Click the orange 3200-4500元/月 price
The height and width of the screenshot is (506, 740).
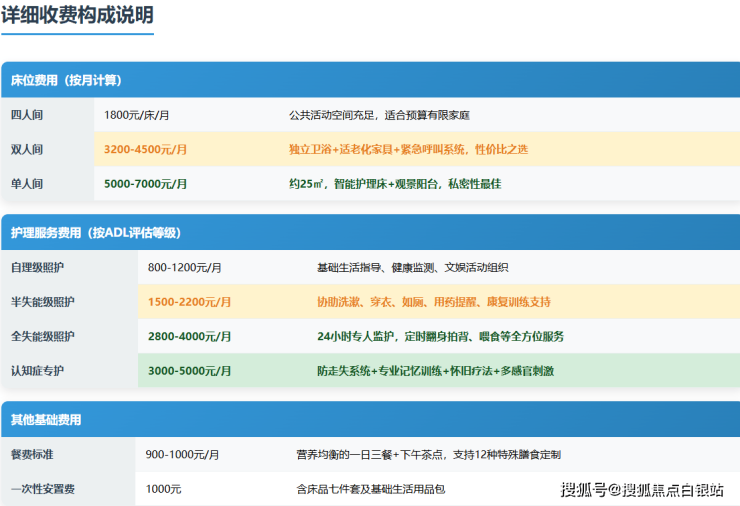[145, 150]
